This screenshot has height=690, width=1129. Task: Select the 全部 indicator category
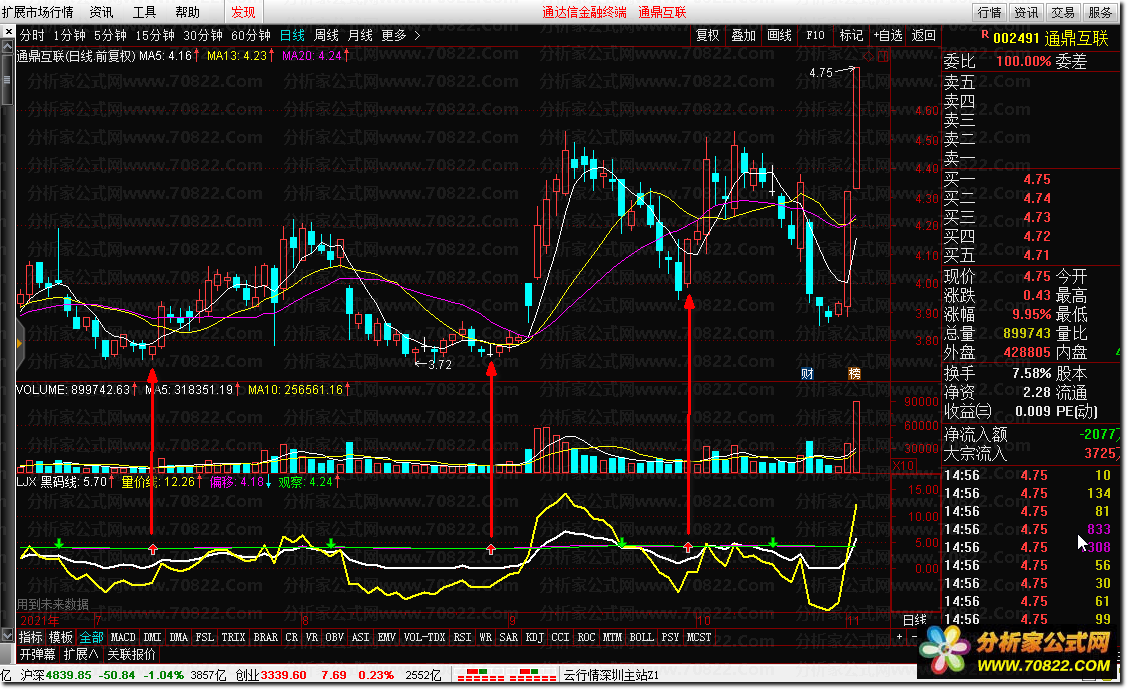pos(91,637)
